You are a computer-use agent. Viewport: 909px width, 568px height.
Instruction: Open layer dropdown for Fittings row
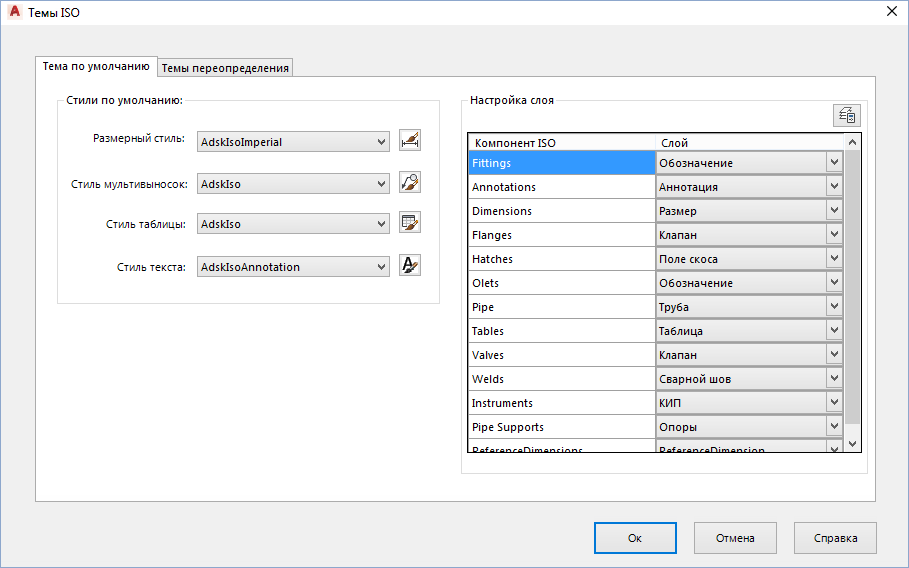click(x=834, y=162)
